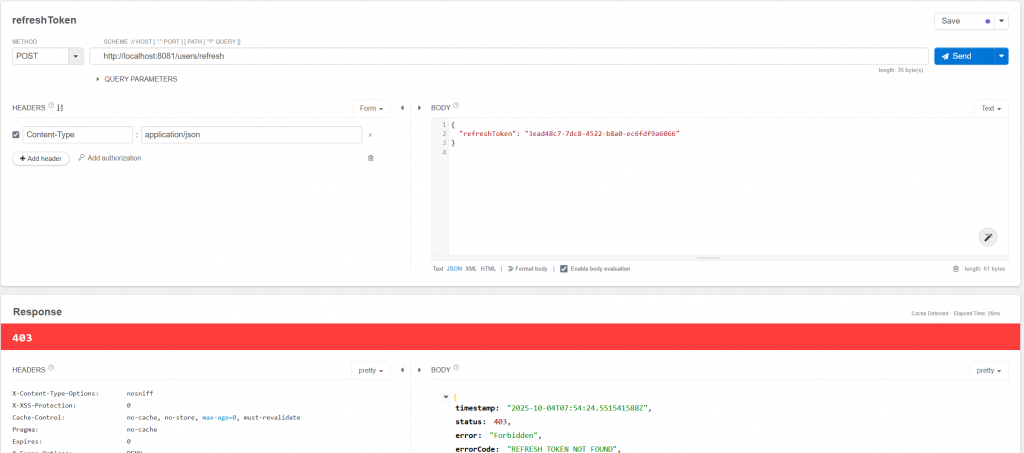The width and height of the screenshot is (1024, 453).
Task: Click the response timestamp value
Action: [x=579, y=407]
